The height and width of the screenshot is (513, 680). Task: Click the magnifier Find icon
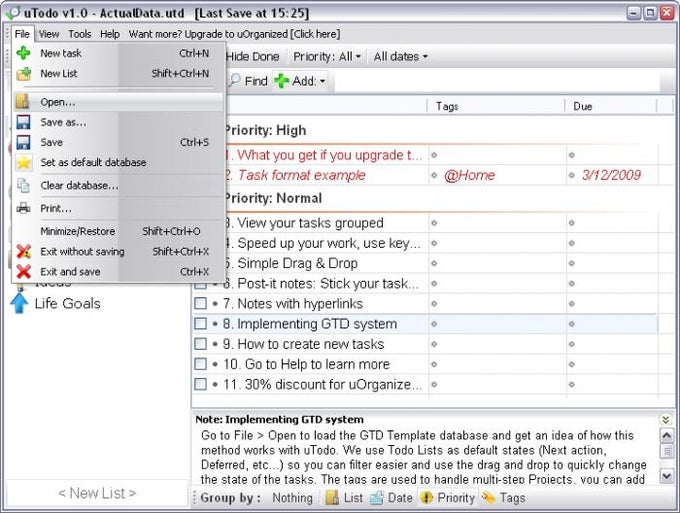click(x=235, y=80)
